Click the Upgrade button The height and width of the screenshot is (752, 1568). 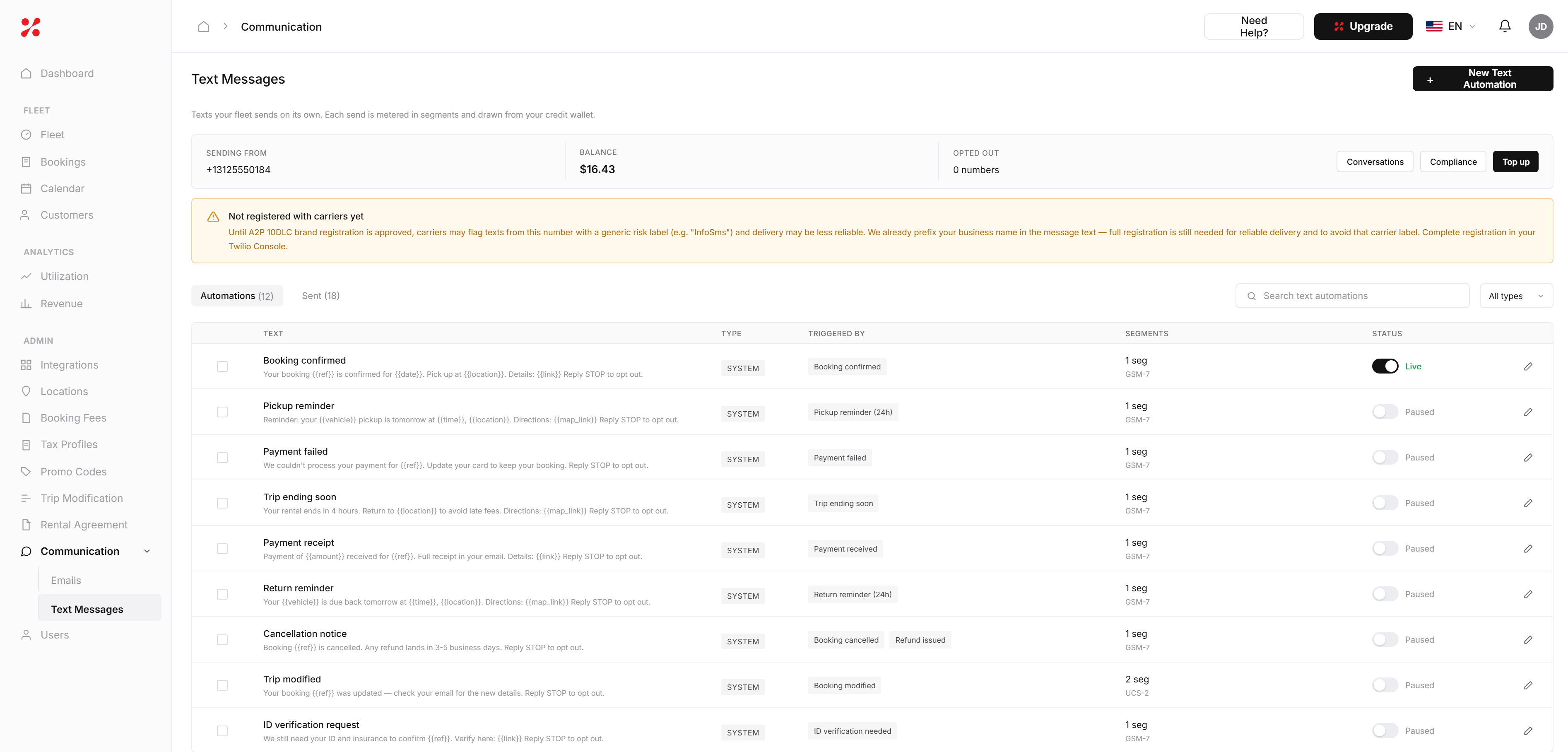tap(1363, 26)
